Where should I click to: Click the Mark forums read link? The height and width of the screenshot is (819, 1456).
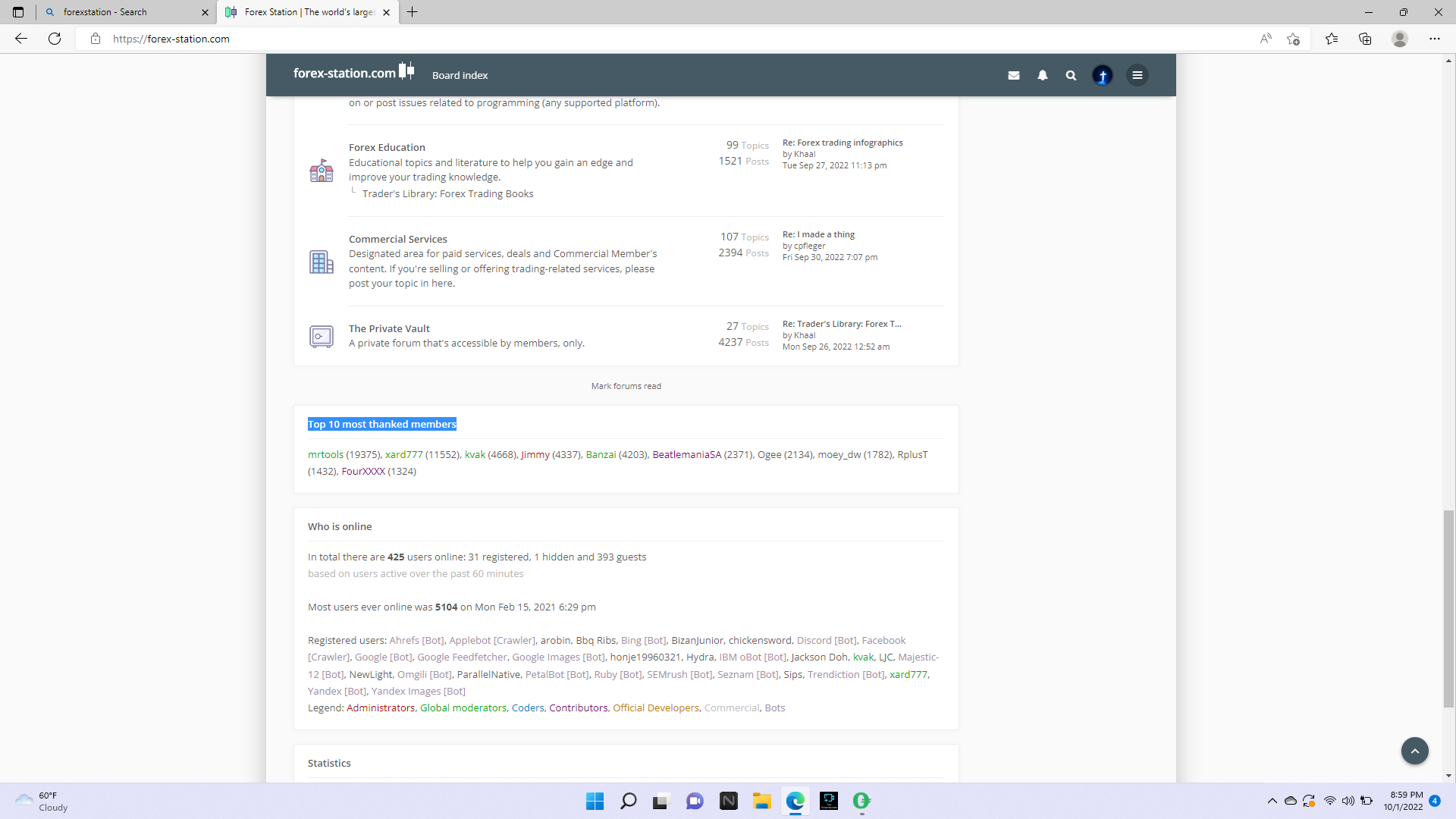(x=626, y=386)
